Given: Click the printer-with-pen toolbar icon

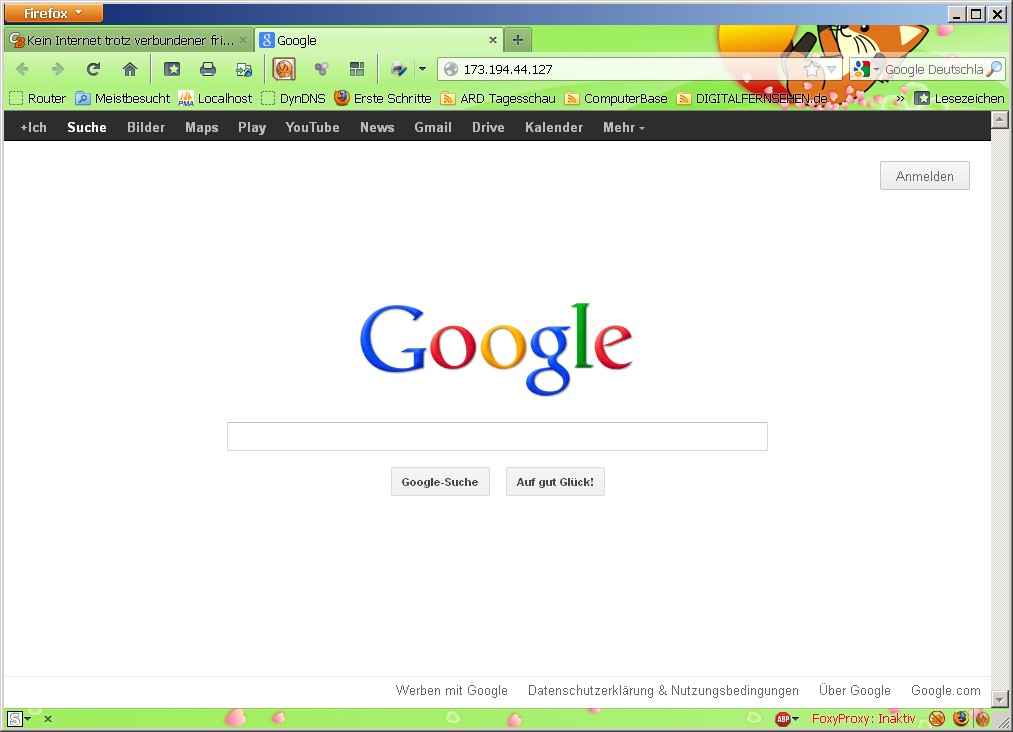Looking at the screenshot, I should (399, 69).
